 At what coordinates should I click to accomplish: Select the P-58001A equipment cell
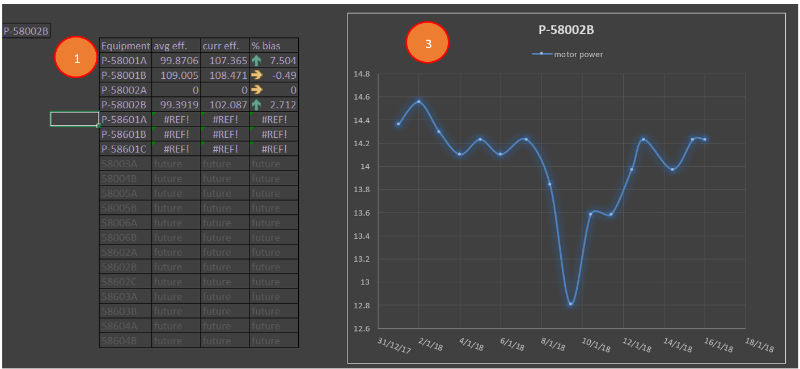(126, 61)
